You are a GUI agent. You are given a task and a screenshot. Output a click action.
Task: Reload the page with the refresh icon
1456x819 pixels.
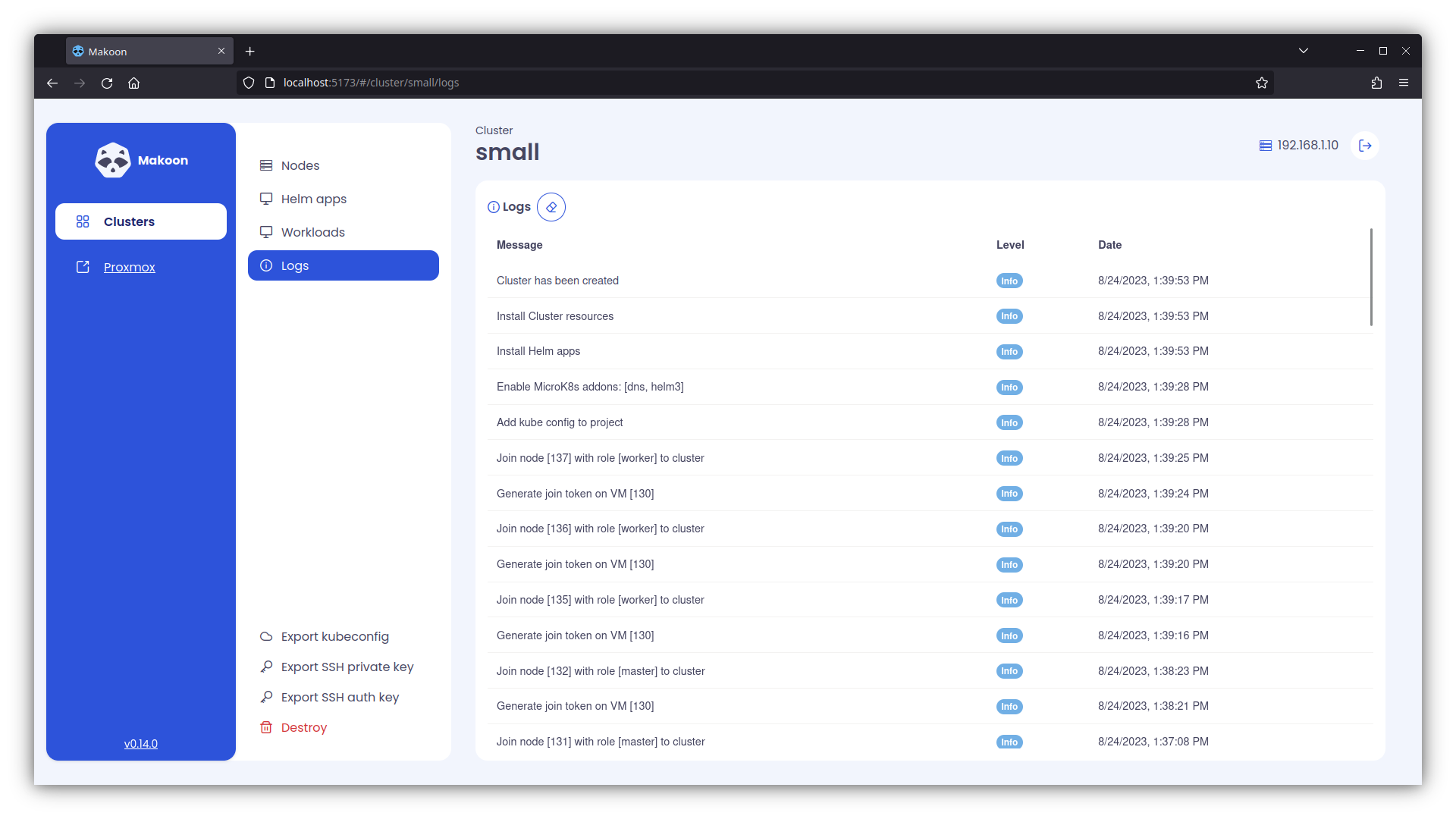coord(107,83)
